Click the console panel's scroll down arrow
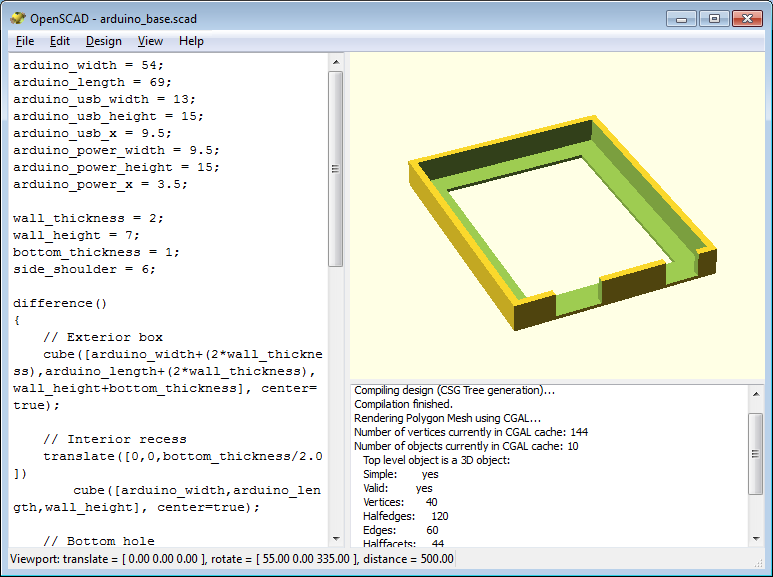 click(x=757, y=538)
